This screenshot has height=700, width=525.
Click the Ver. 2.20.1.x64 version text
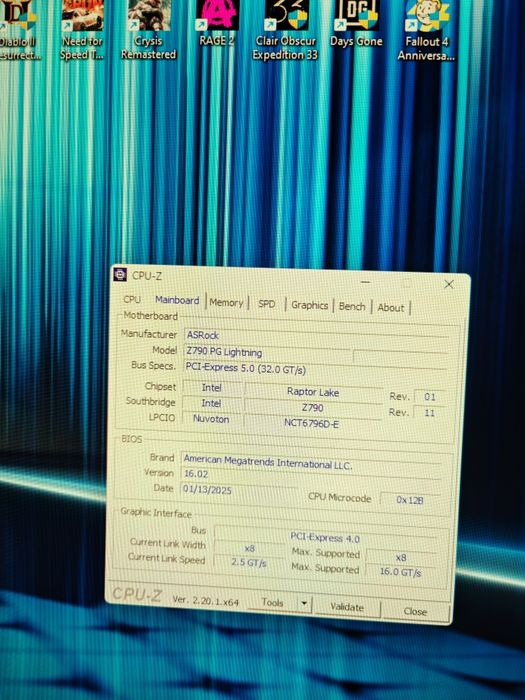pos(206,600)
